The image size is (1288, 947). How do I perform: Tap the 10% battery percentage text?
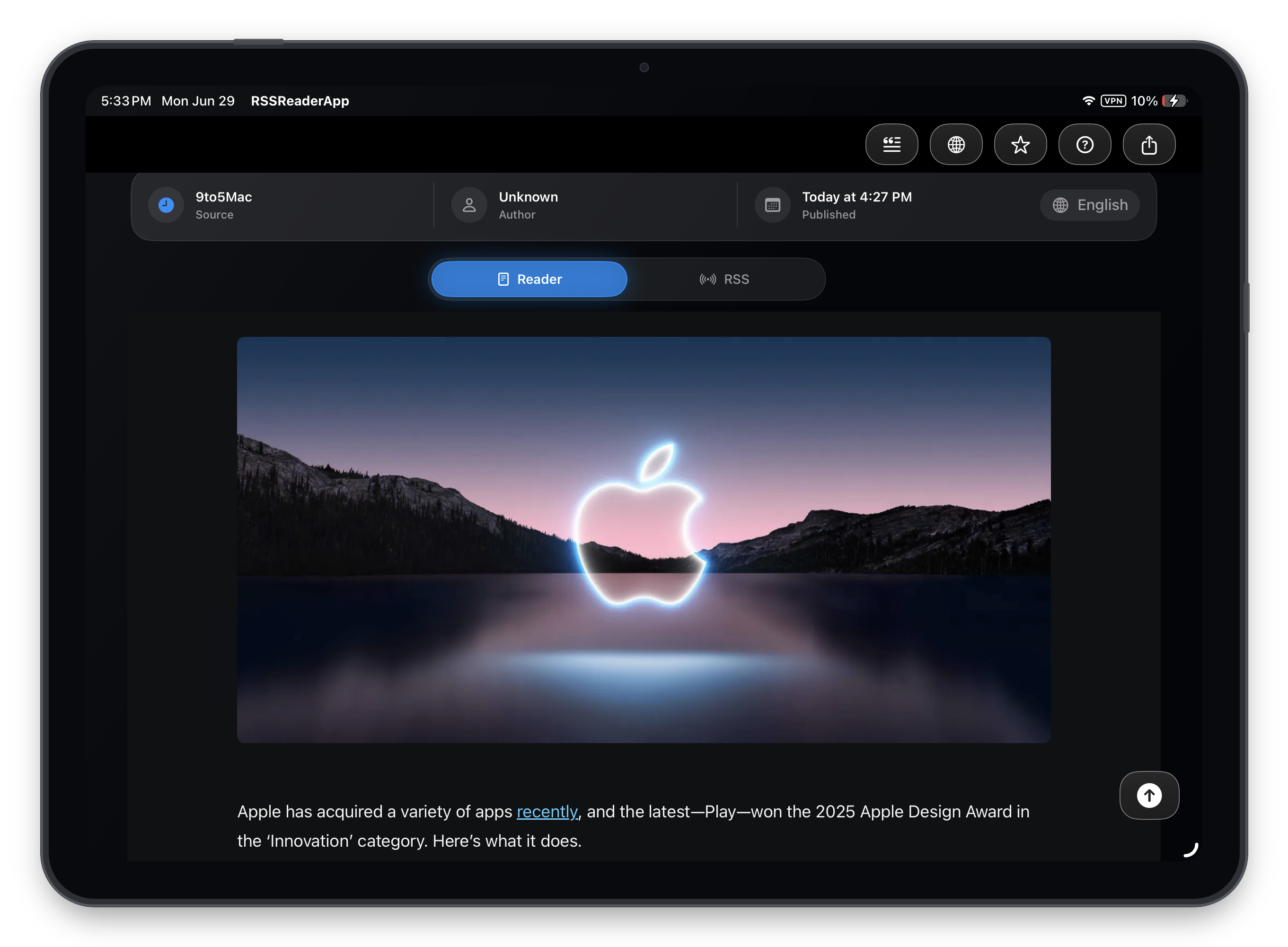click(x=1144, y=101)
